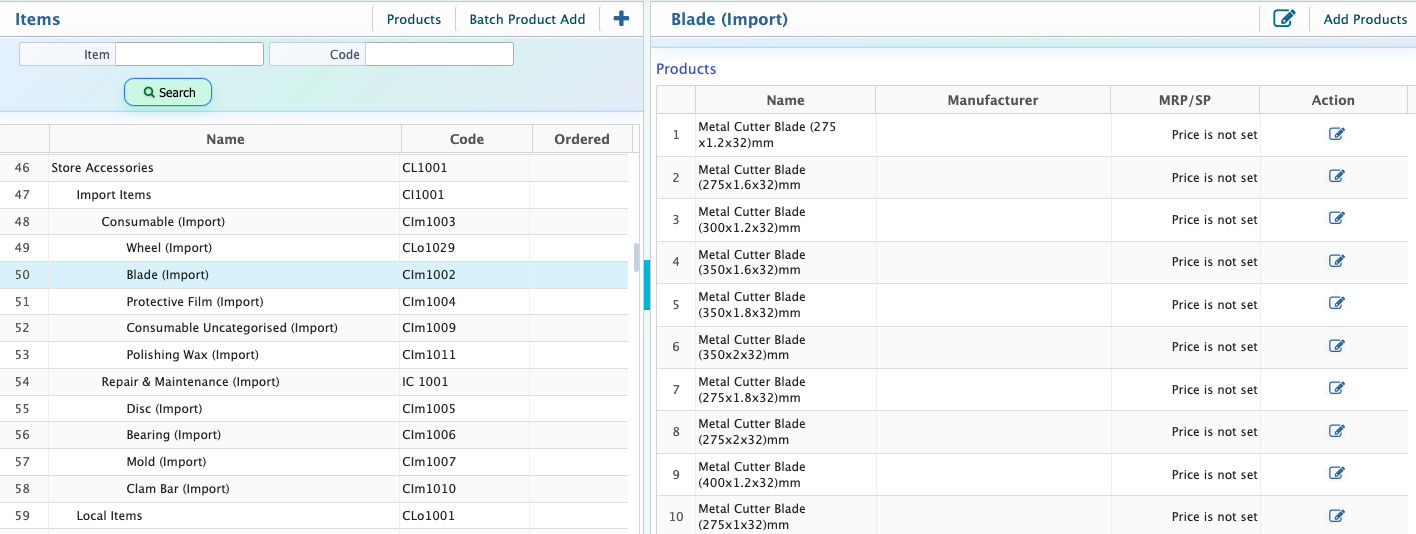Select Clam Bar (Import) row
Image resolution: width=1416 pixels, height=534 pixels.
[314, 489]
